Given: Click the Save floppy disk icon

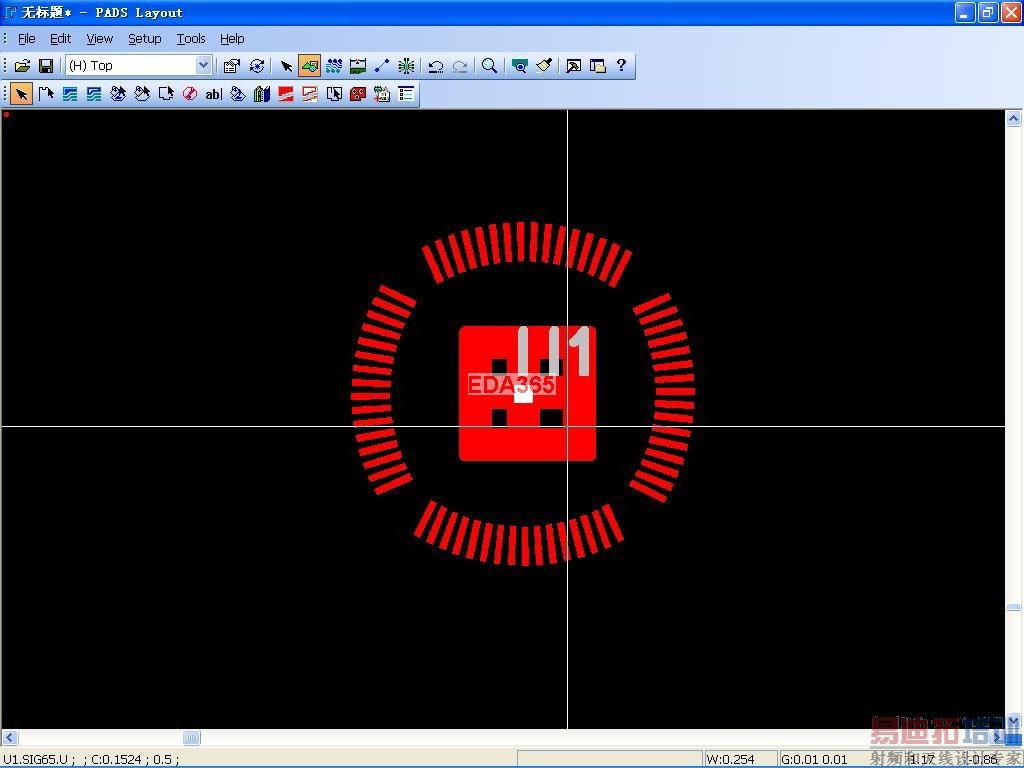Looking at the screenshot, I should 46,66.
